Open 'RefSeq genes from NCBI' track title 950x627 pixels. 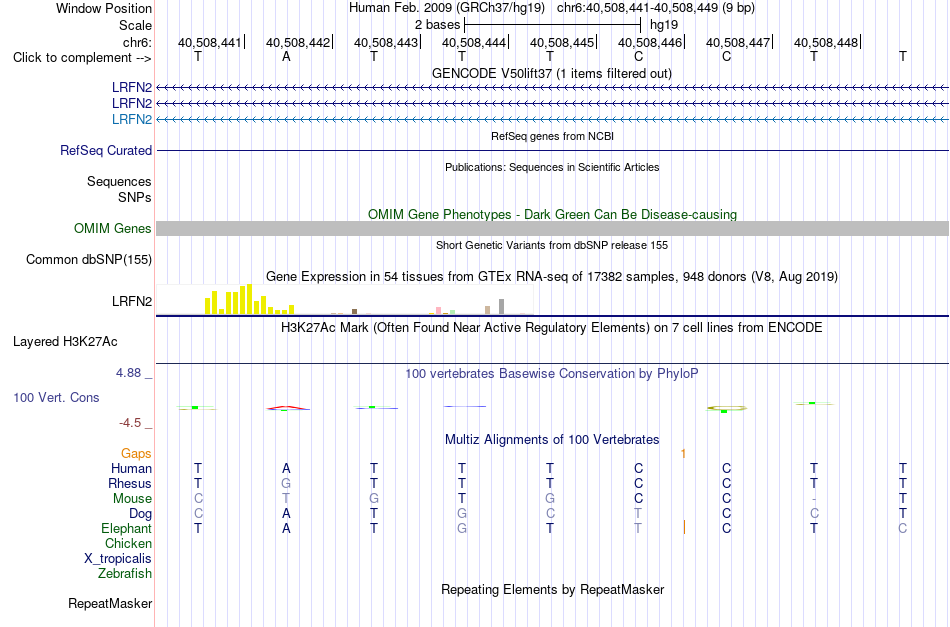[x=552, y=136]
